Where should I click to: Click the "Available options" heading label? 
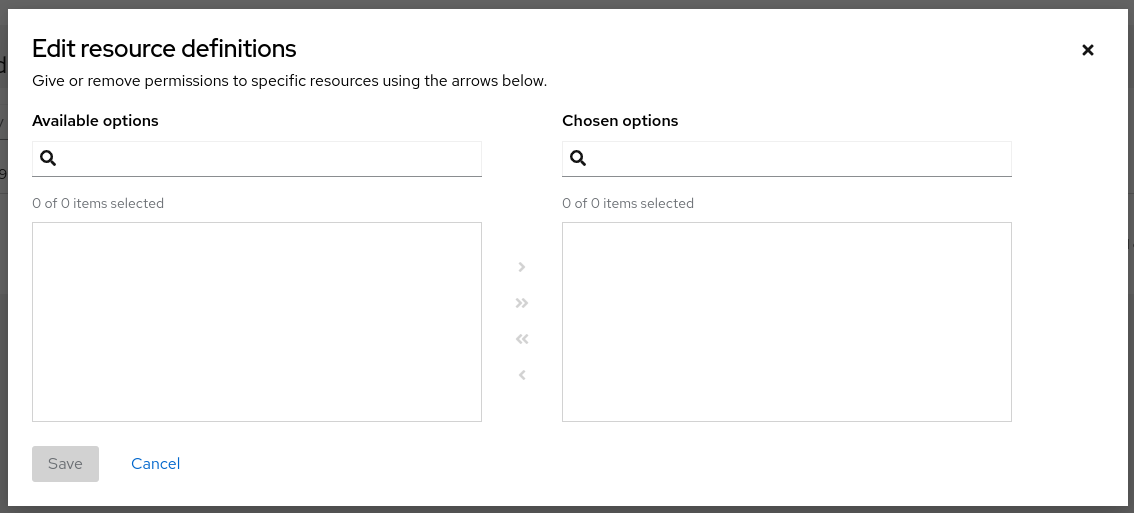click(x=95, y=121)
